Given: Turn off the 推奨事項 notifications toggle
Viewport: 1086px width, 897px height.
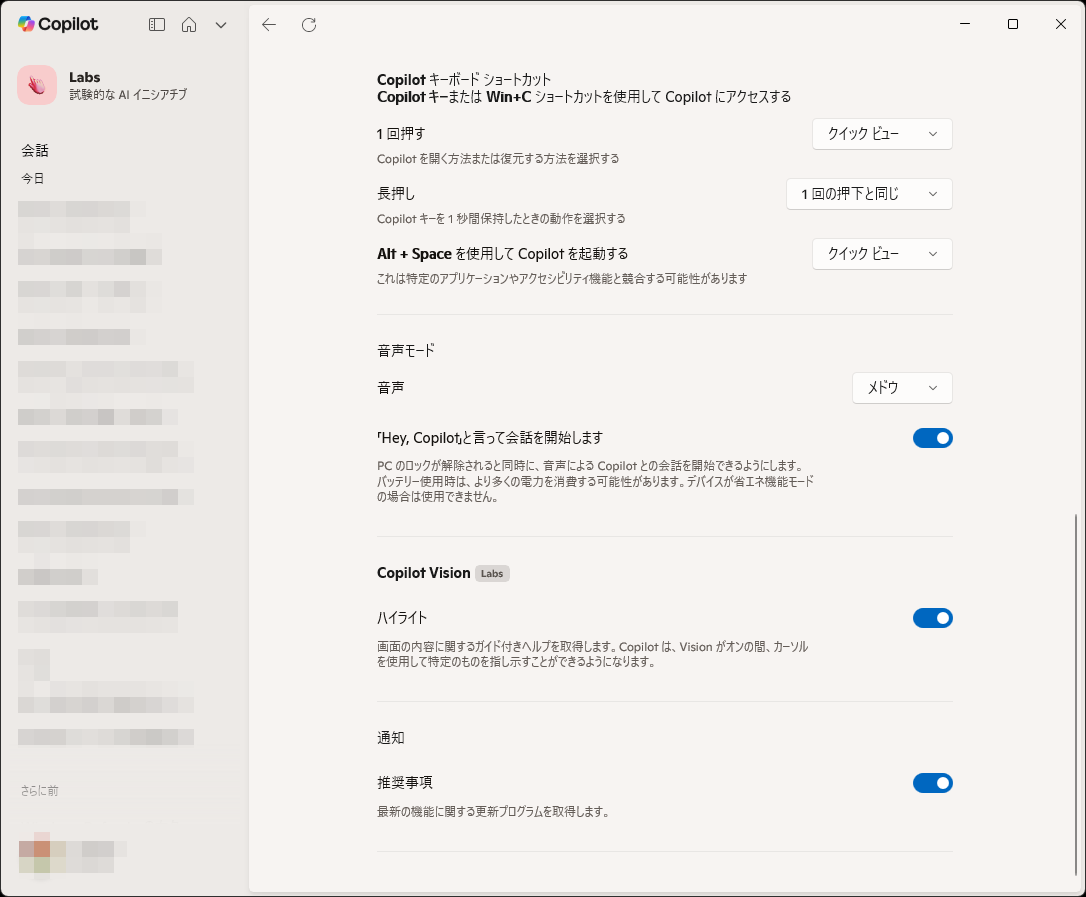Looking at the screenshot, I should pos(932,782).
